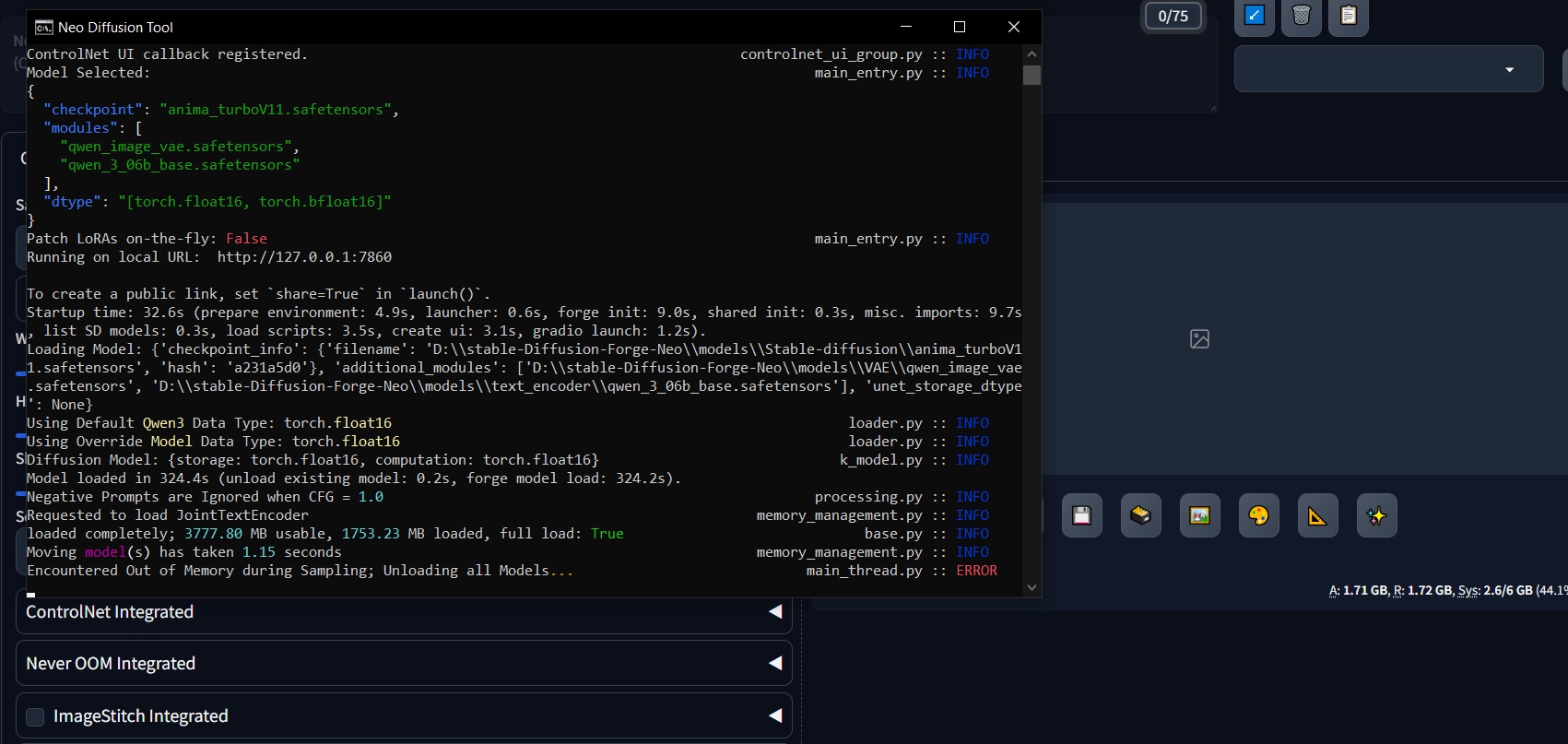The width and height of the screenshot is (1568, 744).
Task: Click the dtype value in model JSON
Action: 254,202
